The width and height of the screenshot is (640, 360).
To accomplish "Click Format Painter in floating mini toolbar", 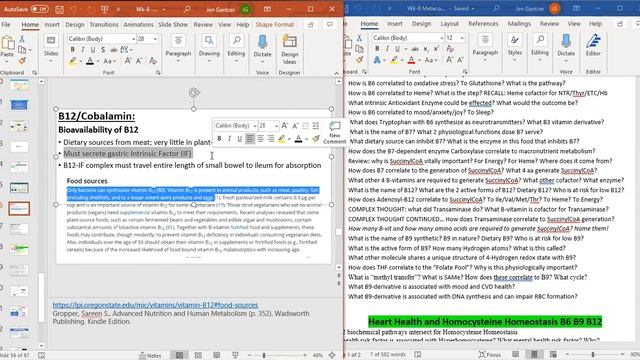I will pos(316,139).
